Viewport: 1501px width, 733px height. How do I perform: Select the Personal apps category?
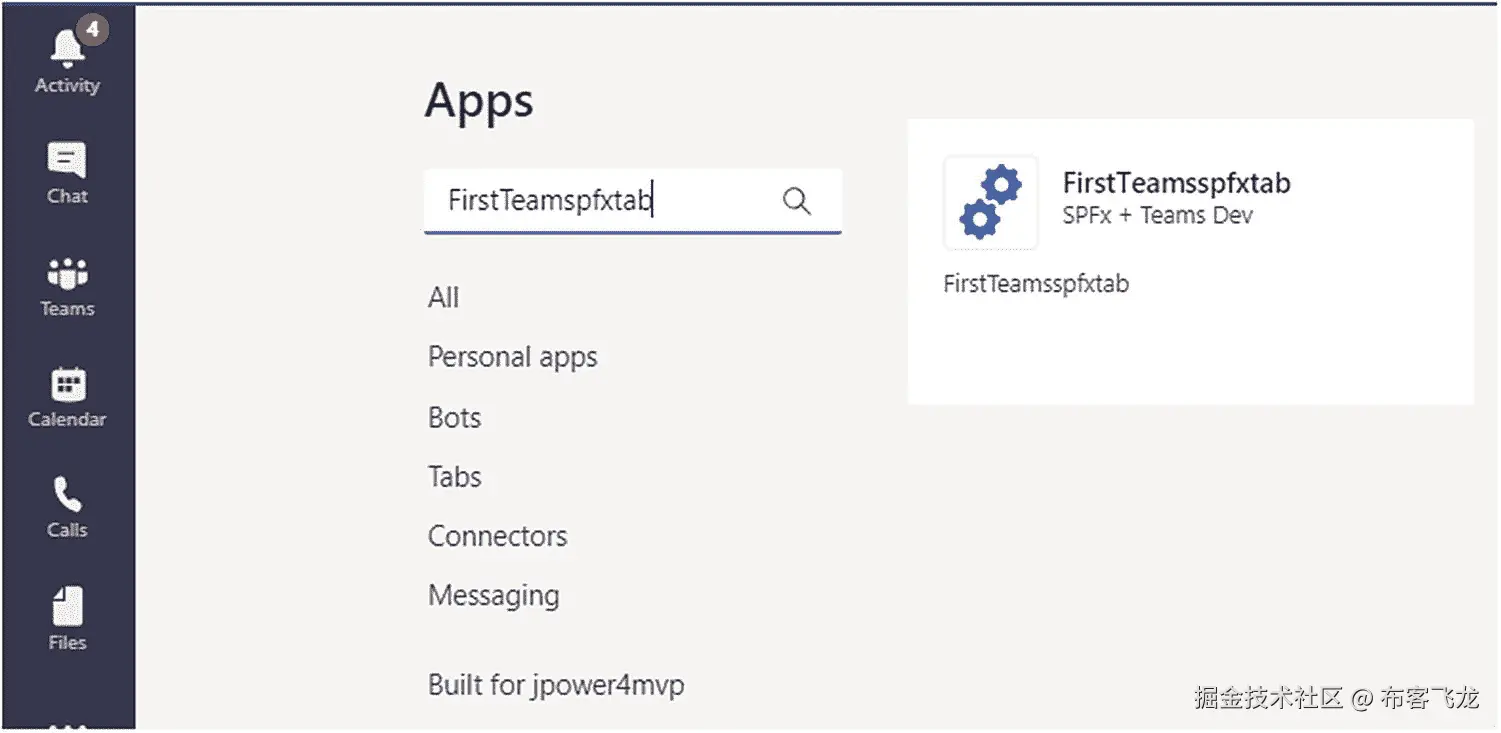coord(512,357)
